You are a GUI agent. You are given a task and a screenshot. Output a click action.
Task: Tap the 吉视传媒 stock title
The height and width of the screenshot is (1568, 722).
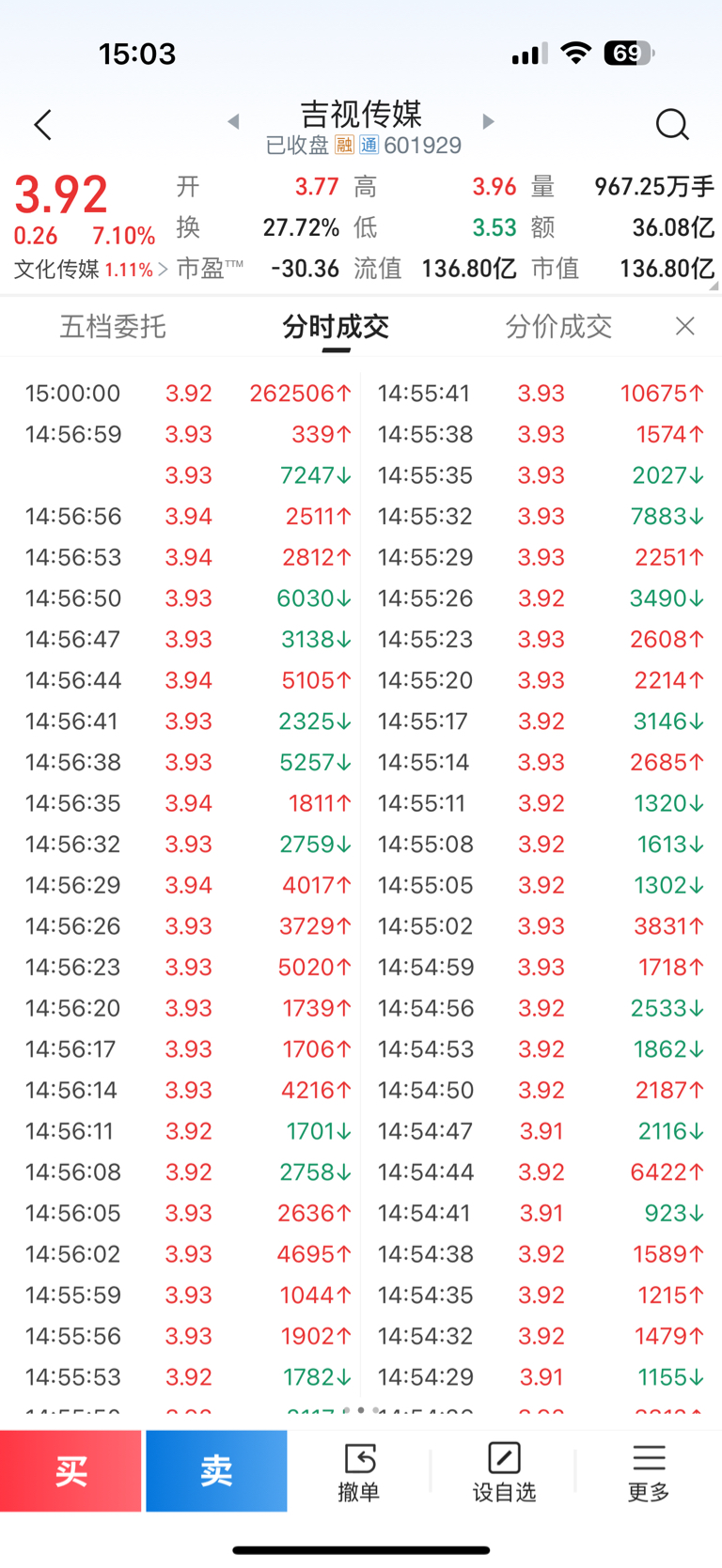pyautogui.click(x=361, y=115)
